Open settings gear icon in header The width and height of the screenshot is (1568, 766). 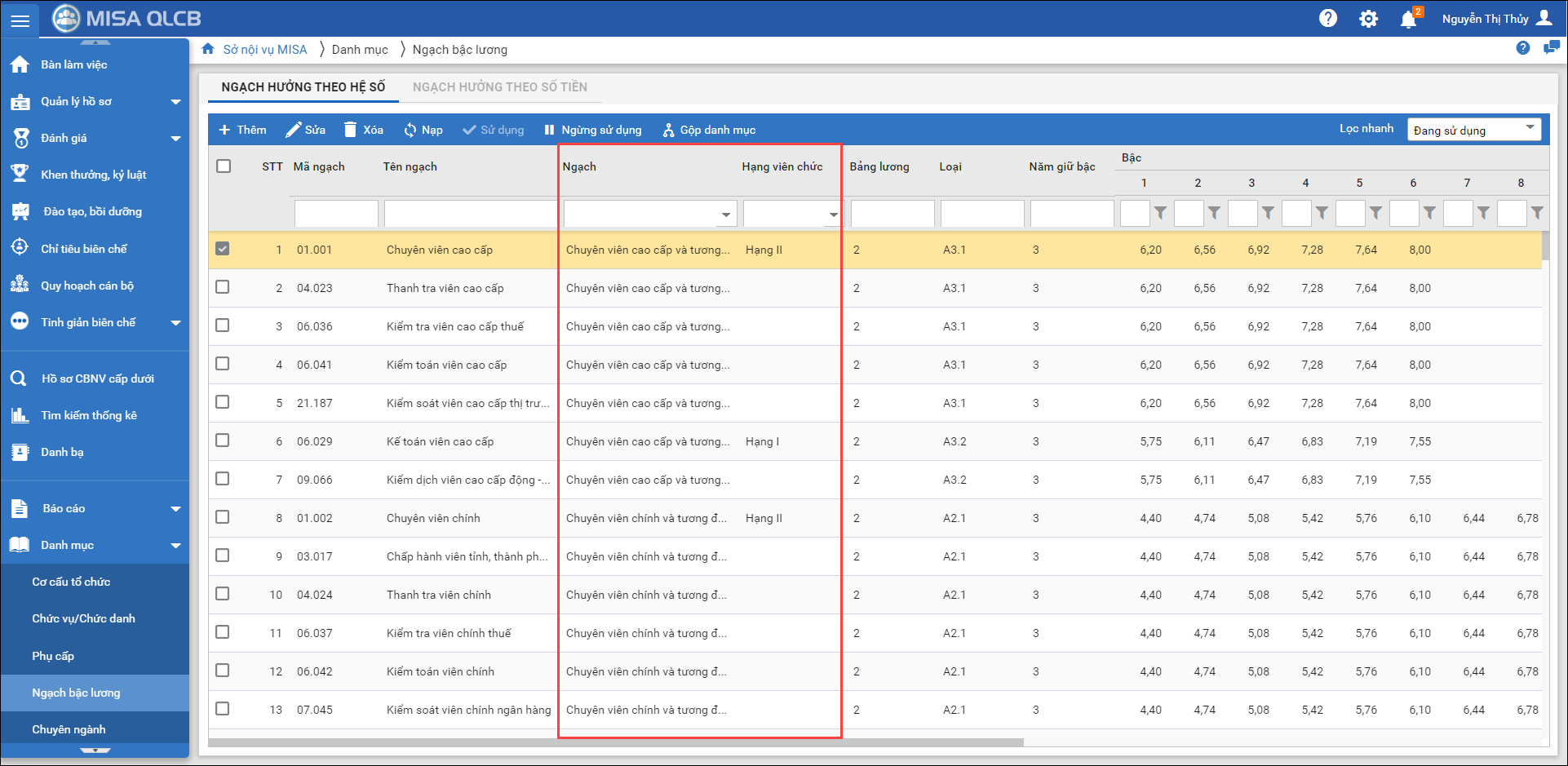point(1368,19)
